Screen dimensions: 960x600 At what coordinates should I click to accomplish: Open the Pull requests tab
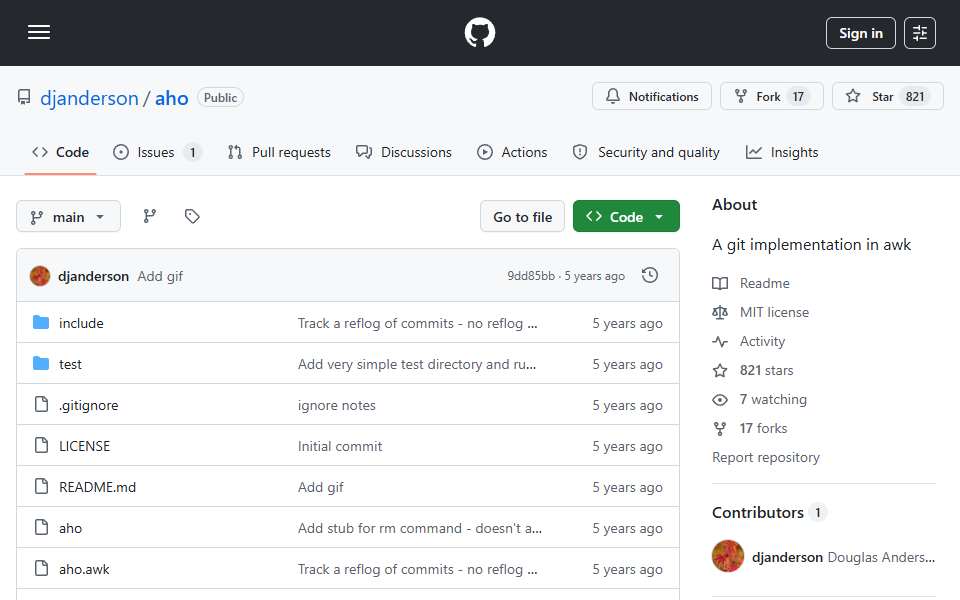pyautogui.click(x=279, y=152)
